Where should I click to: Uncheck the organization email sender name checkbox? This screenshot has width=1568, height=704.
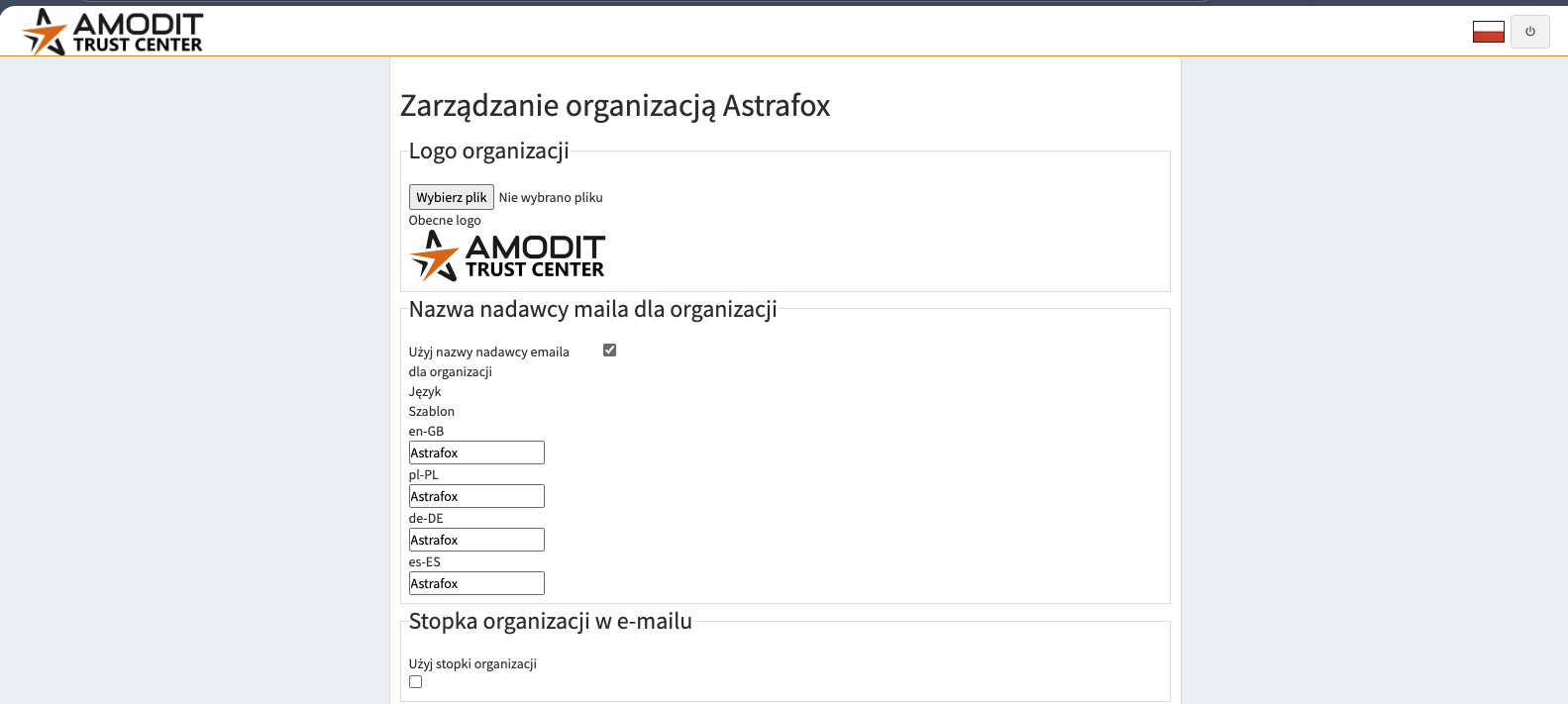[x=609, y=351]
